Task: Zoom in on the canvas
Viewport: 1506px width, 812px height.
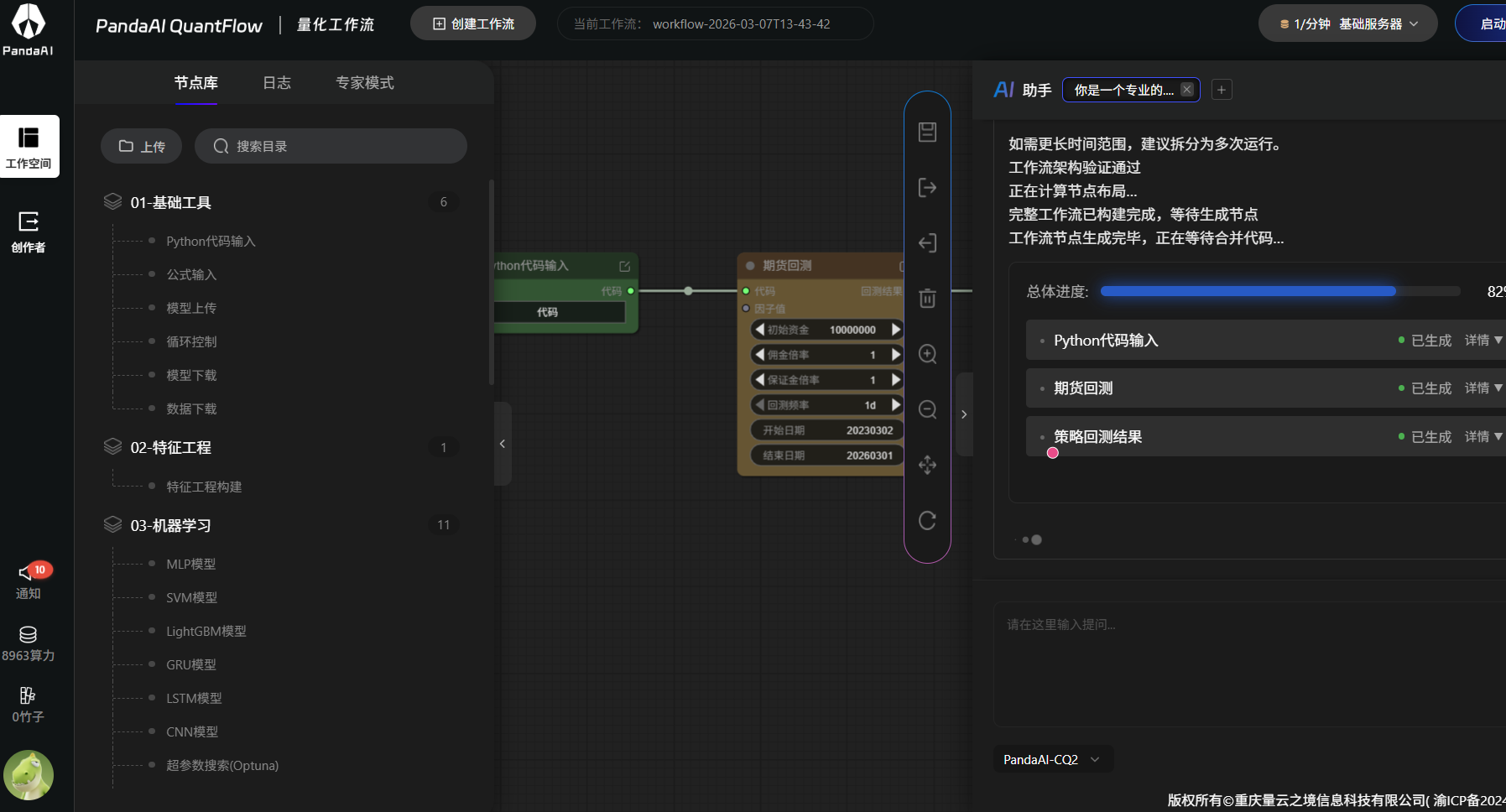Action: point(927,354)
